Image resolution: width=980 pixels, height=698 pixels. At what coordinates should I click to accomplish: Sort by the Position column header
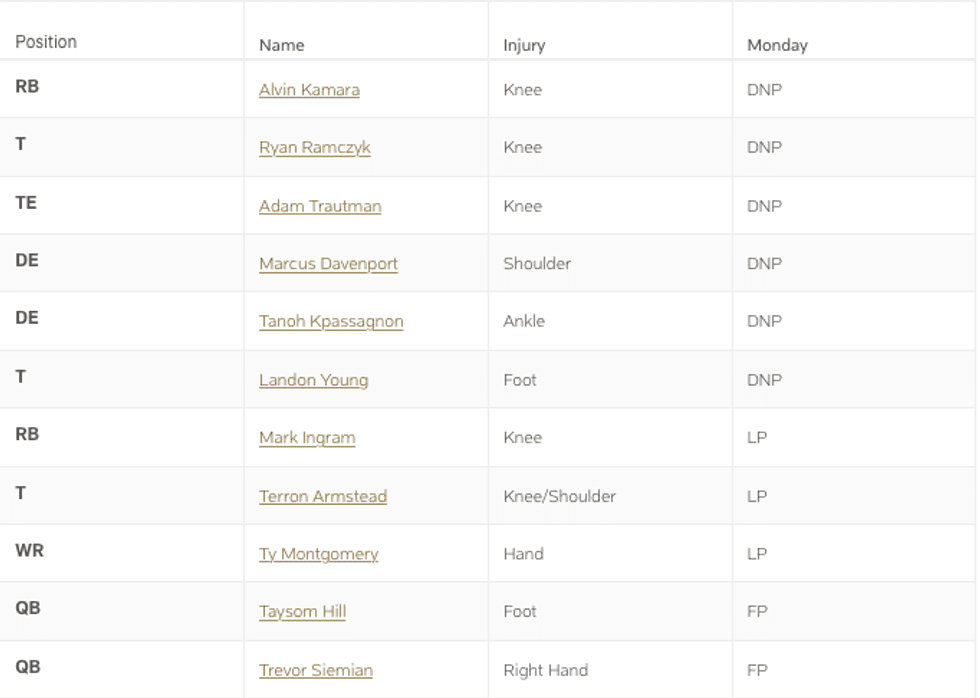pos(46,41)
